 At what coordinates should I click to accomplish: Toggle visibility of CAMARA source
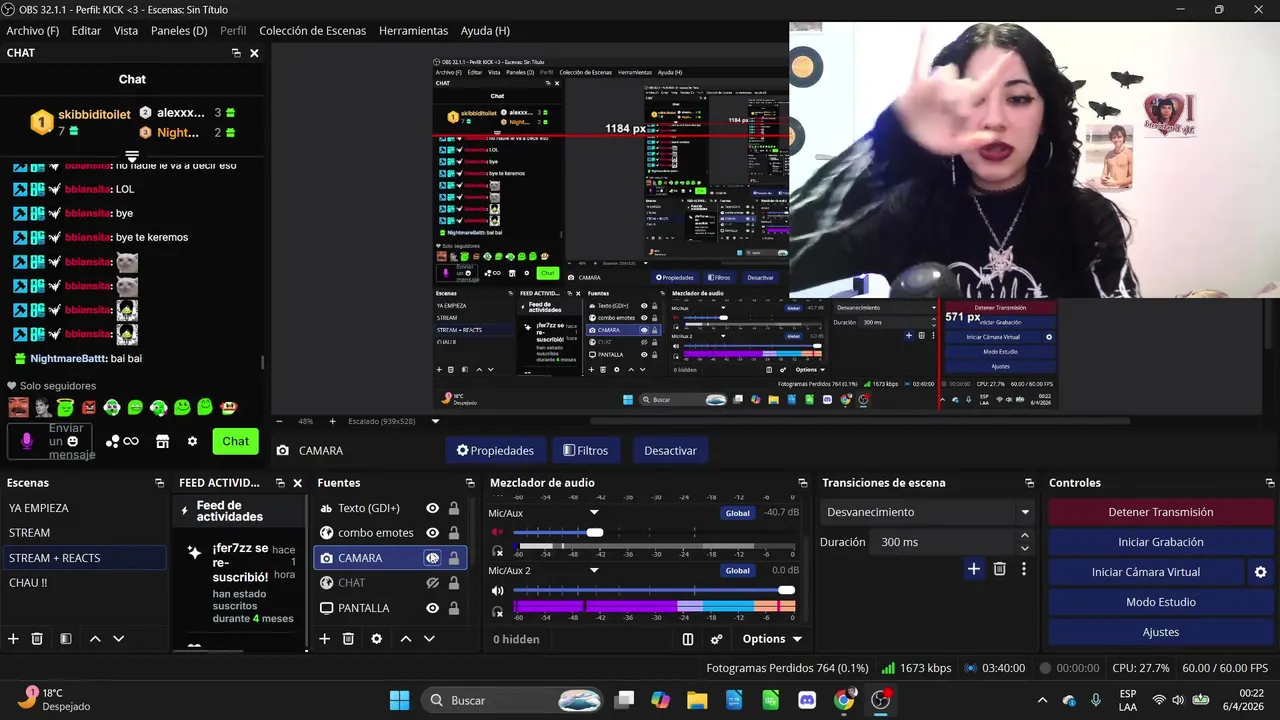click(x=432, y=558)
